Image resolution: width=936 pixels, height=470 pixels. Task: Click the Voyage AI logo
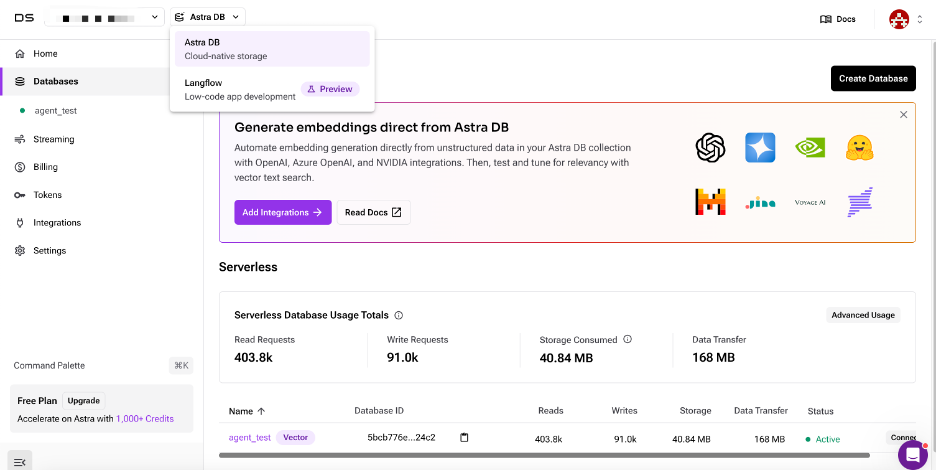point(810,202)
